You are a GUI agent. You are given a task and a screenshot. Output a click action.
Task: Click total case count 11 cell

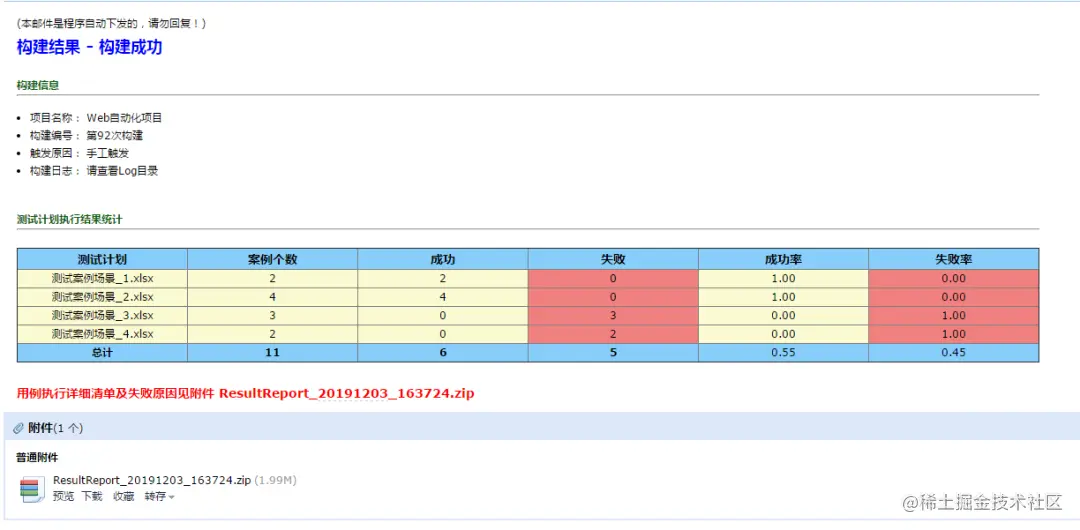[272, 352]
